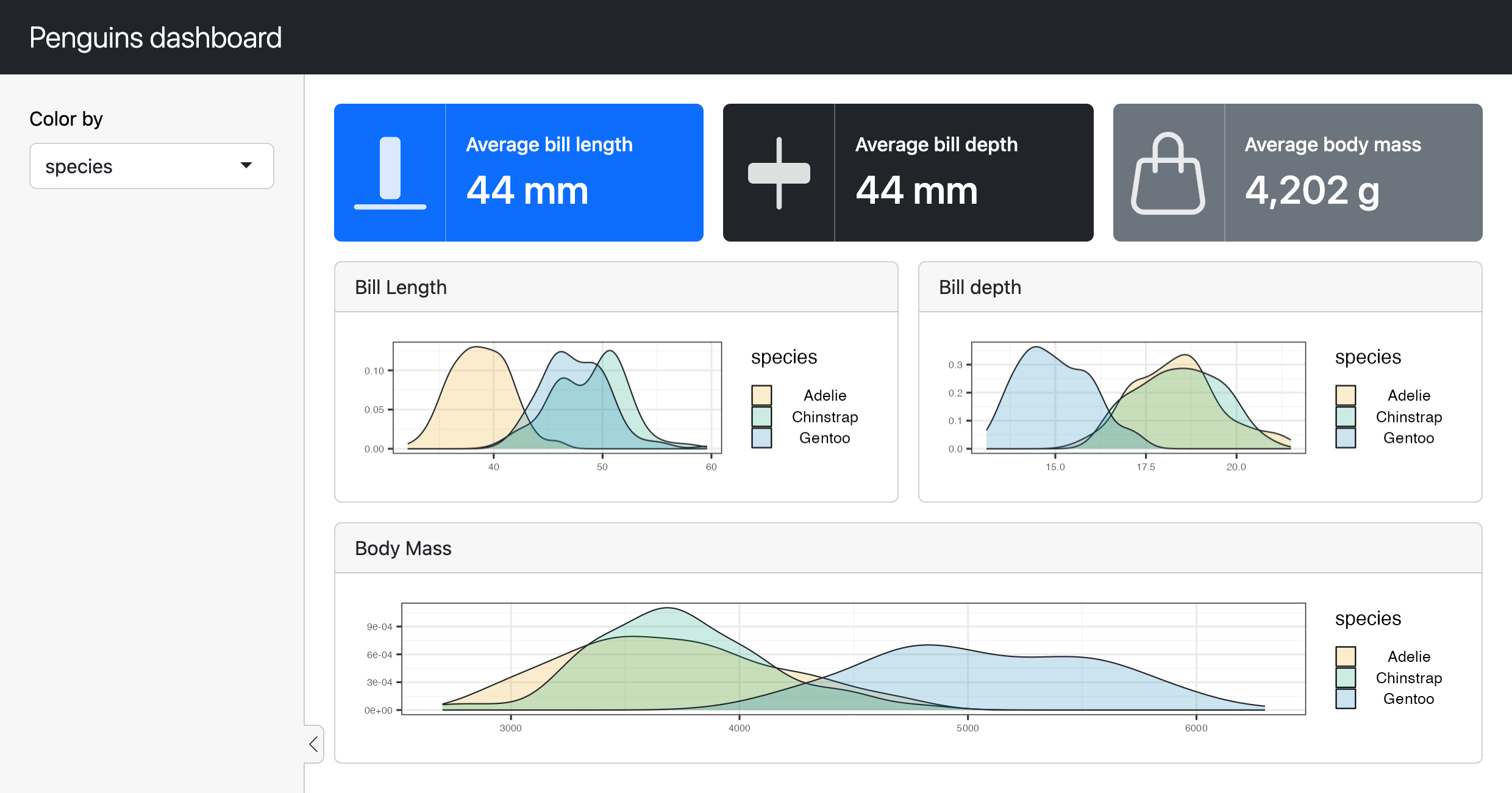The image size is (1512, 793).
Task: Click the Body Mass card header
Action: [403, 548]
